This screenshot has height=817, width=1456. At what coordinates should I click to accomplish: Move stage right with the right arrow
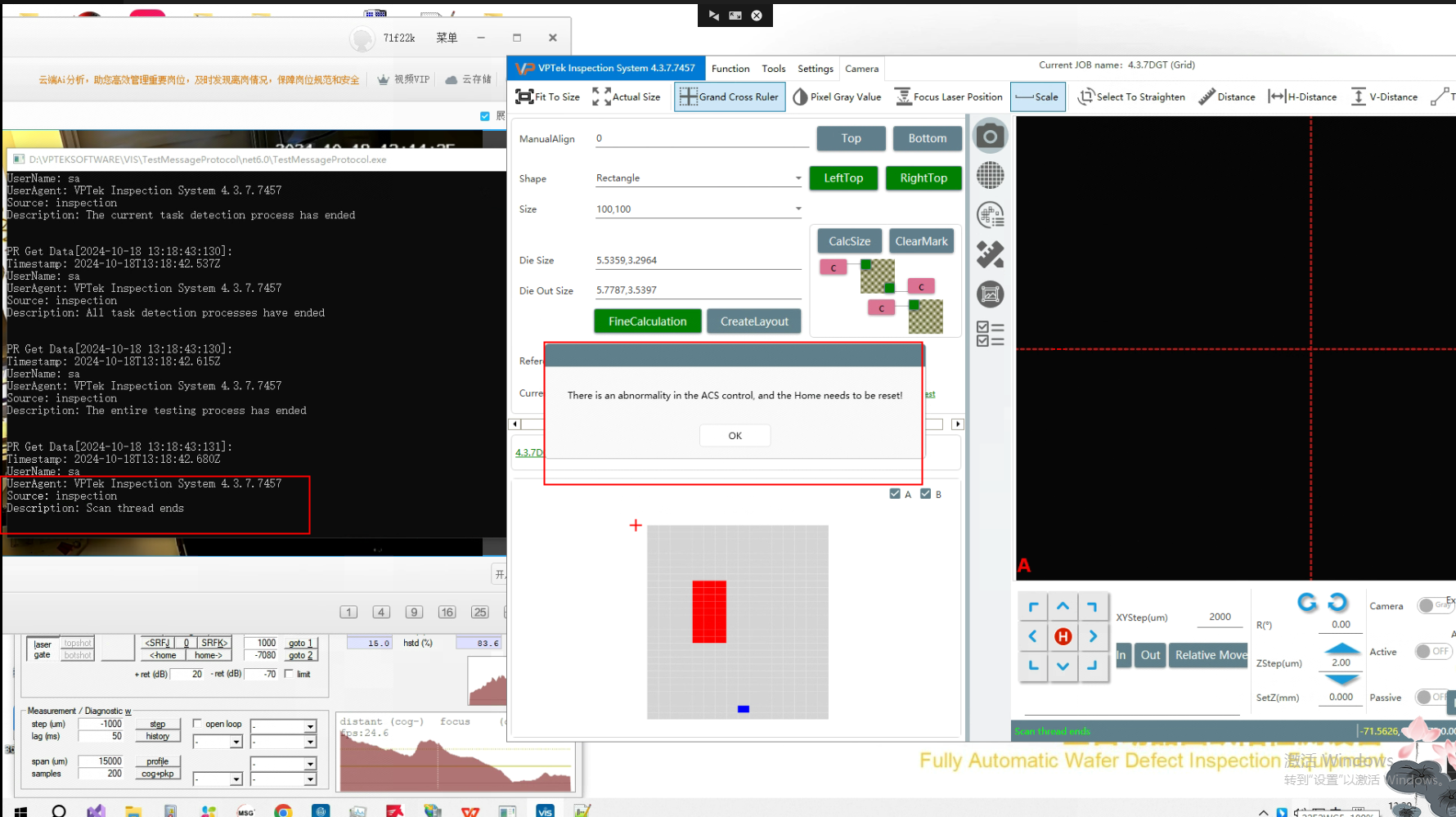click(1093, 636)
